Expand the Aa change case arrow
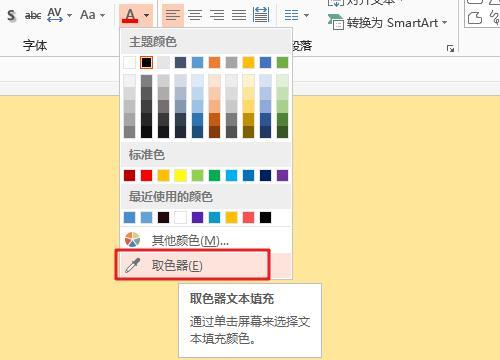The height and width of the screenshot is (360, 500). (103, 15)
